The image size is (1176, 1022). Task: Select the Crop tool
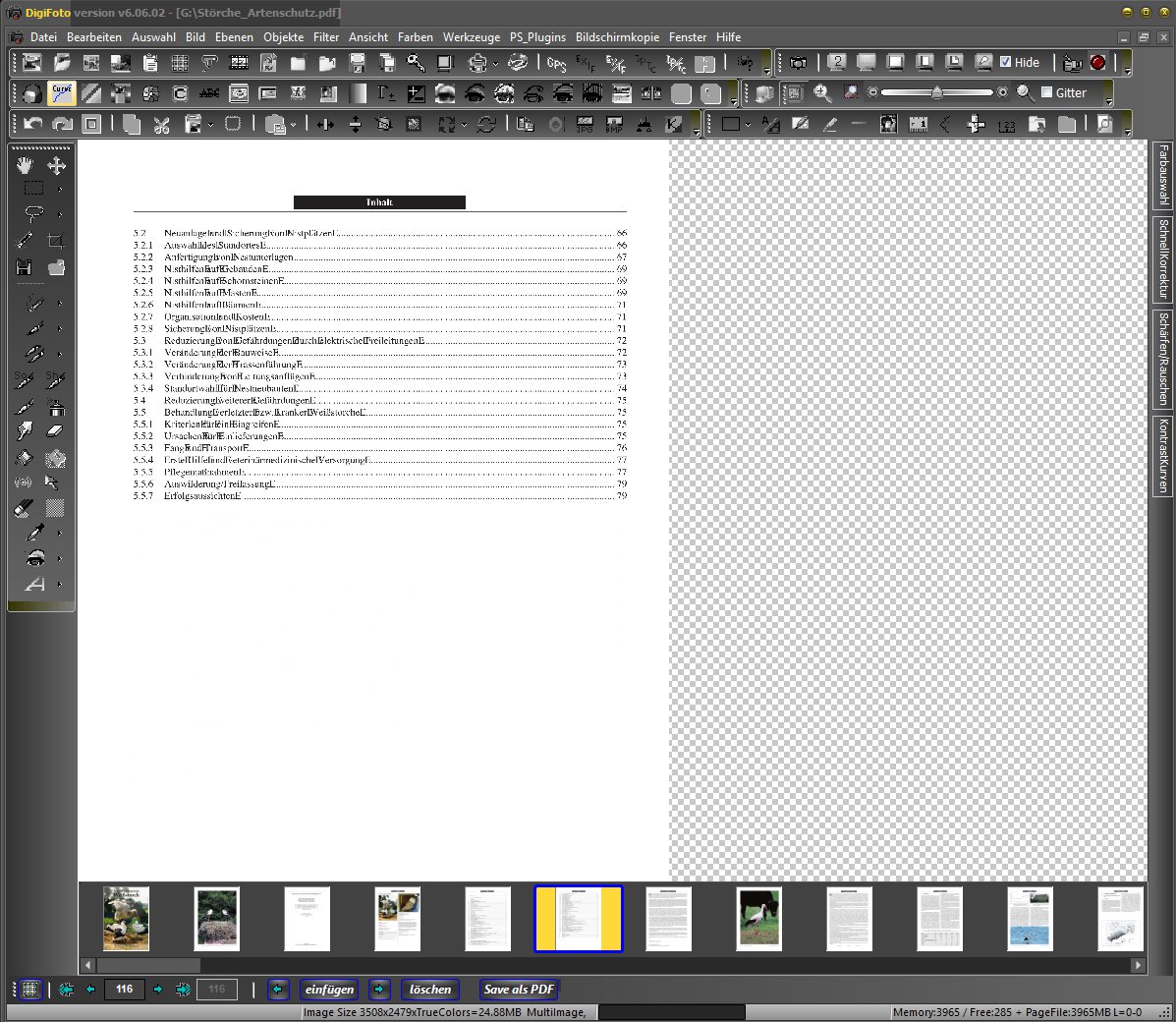(56, 240)
